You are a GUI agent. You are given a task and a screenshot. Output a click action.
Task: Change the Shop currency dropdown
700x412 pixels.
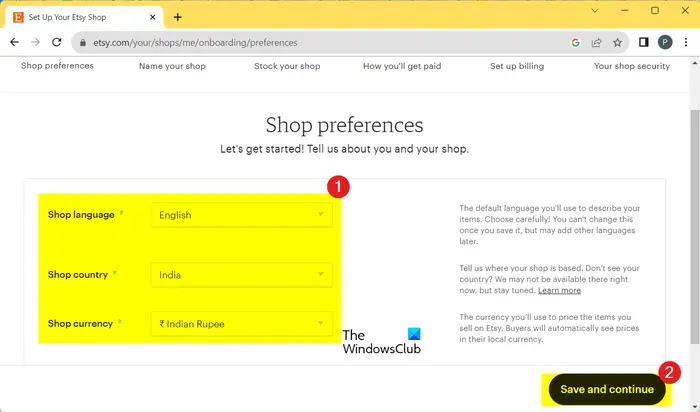241,323
